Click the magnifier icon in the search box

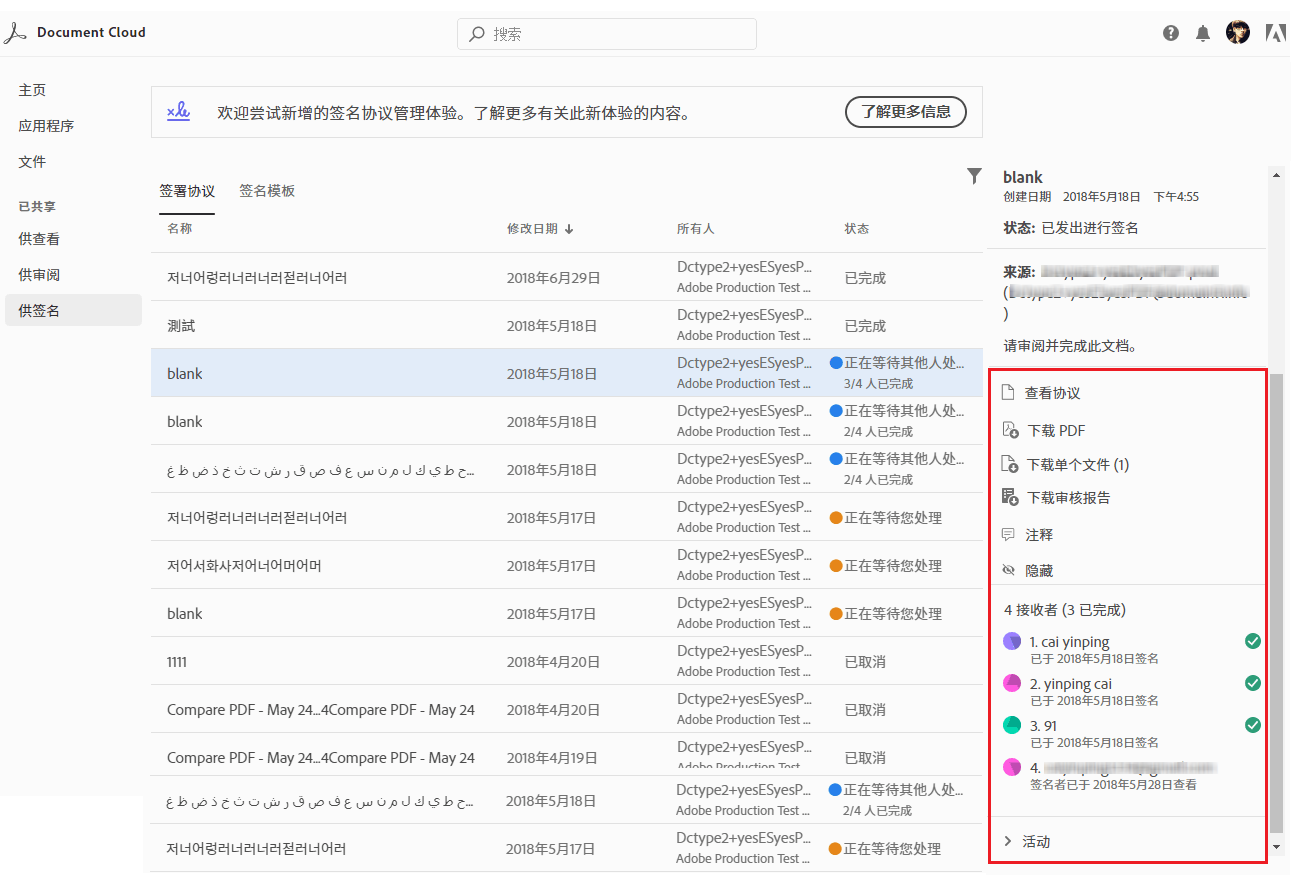(477, 34)
